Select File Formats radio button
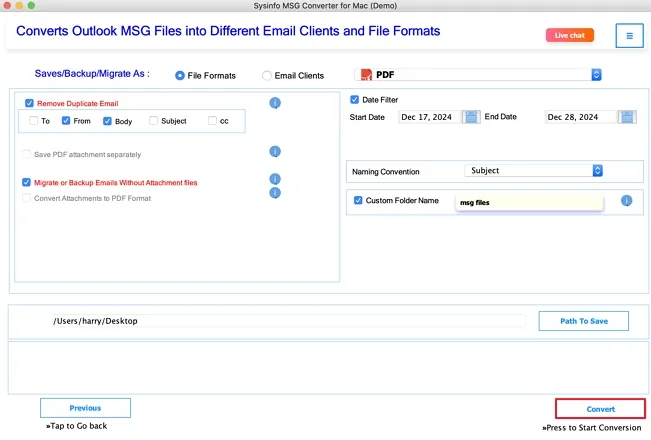The image size is (651, 440). (x=179, y=76)
